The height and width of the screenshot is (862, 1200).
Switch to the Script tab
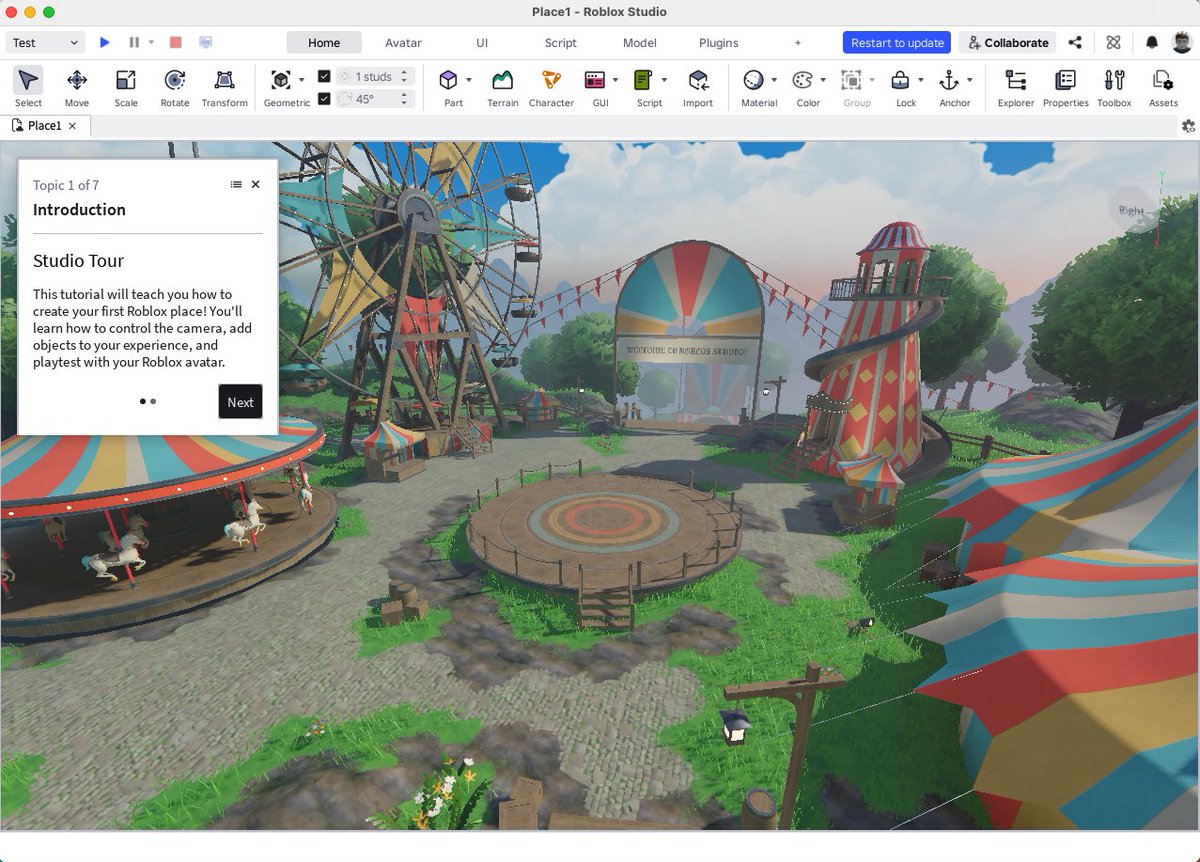click(x=560, y=43)
